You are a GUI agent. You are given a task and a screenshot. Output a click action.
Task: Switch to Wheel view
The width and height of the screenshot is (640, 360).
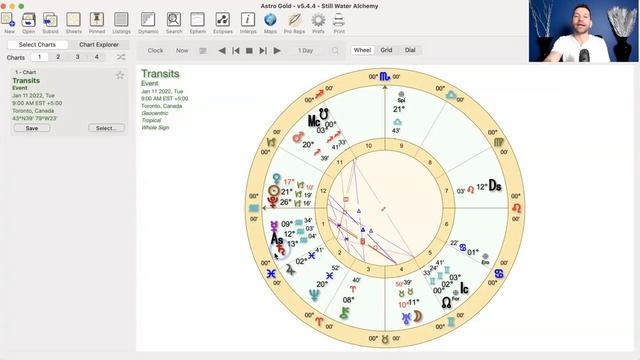click(x=362, y=50)
